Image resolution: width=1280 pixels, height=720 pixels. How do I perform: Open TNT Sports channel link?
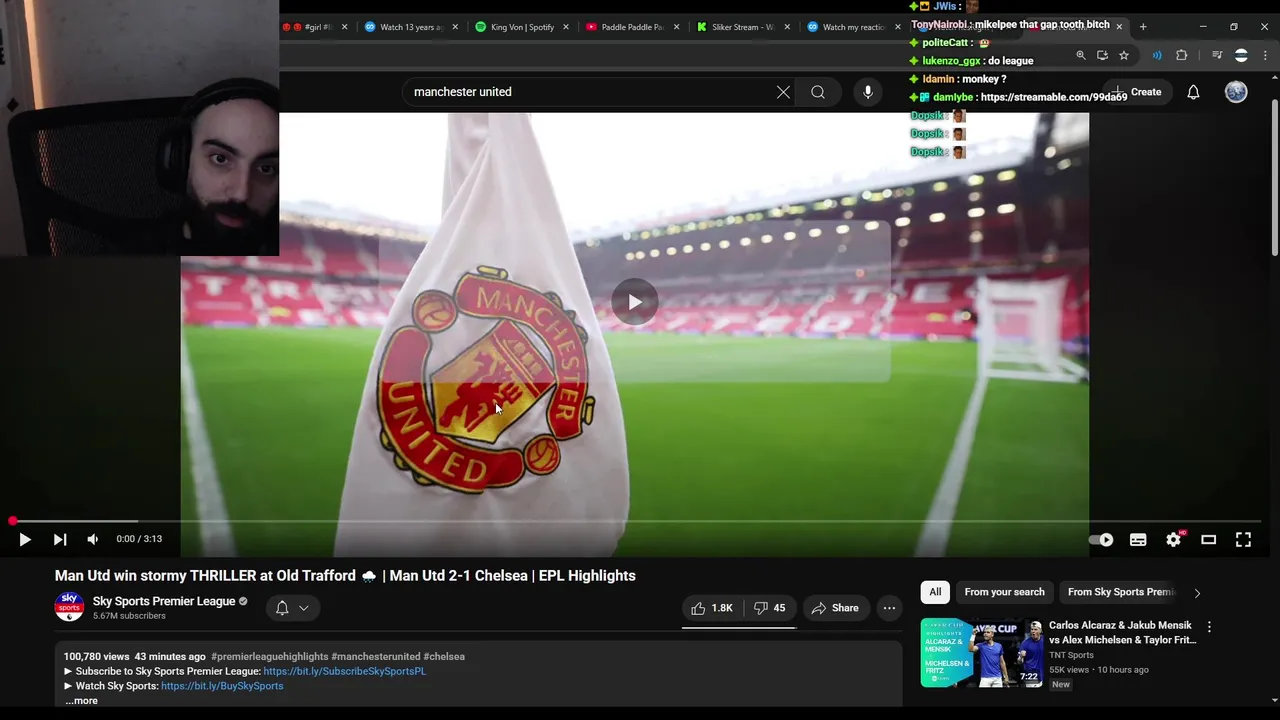pos(1071,655)
